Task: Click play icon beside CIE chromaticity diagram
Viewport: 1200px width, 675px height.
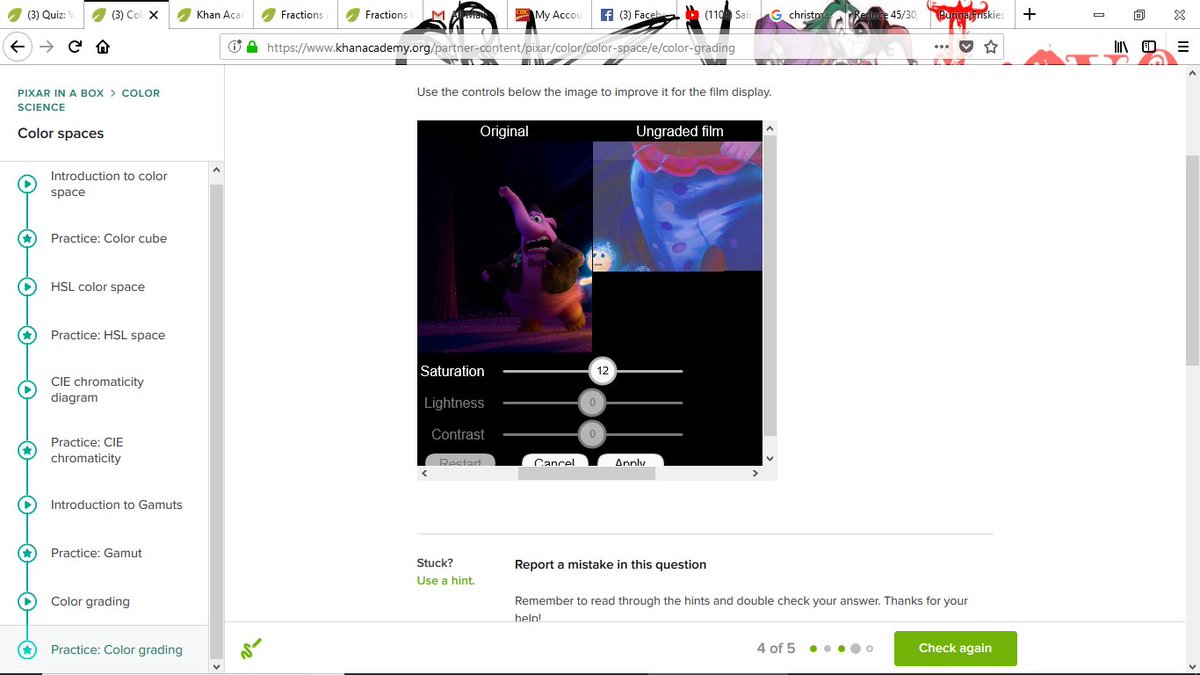Action: 28,390
